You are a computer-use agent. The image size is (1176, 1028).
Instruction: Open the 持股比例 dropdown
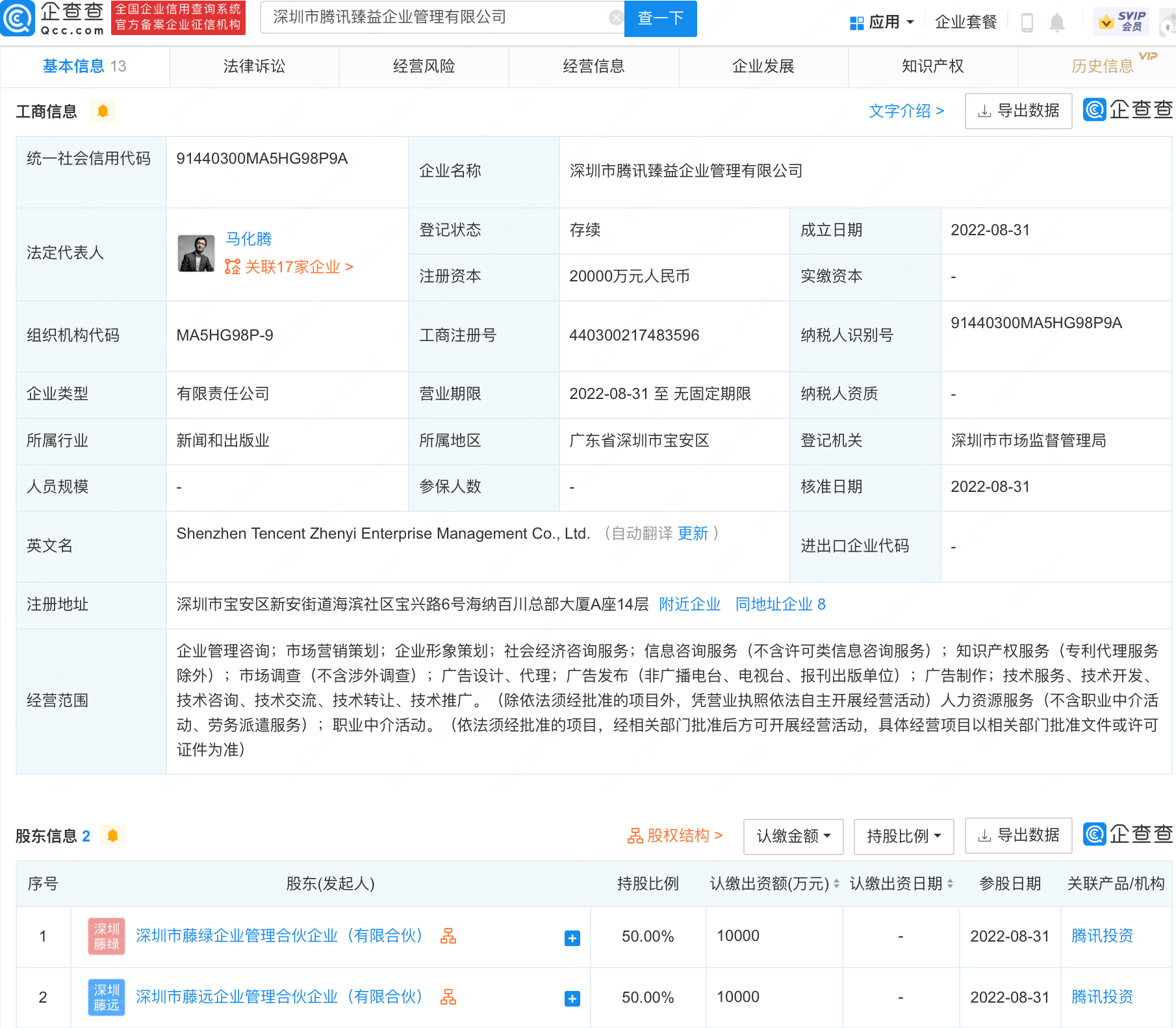click(x=902, y=836)
